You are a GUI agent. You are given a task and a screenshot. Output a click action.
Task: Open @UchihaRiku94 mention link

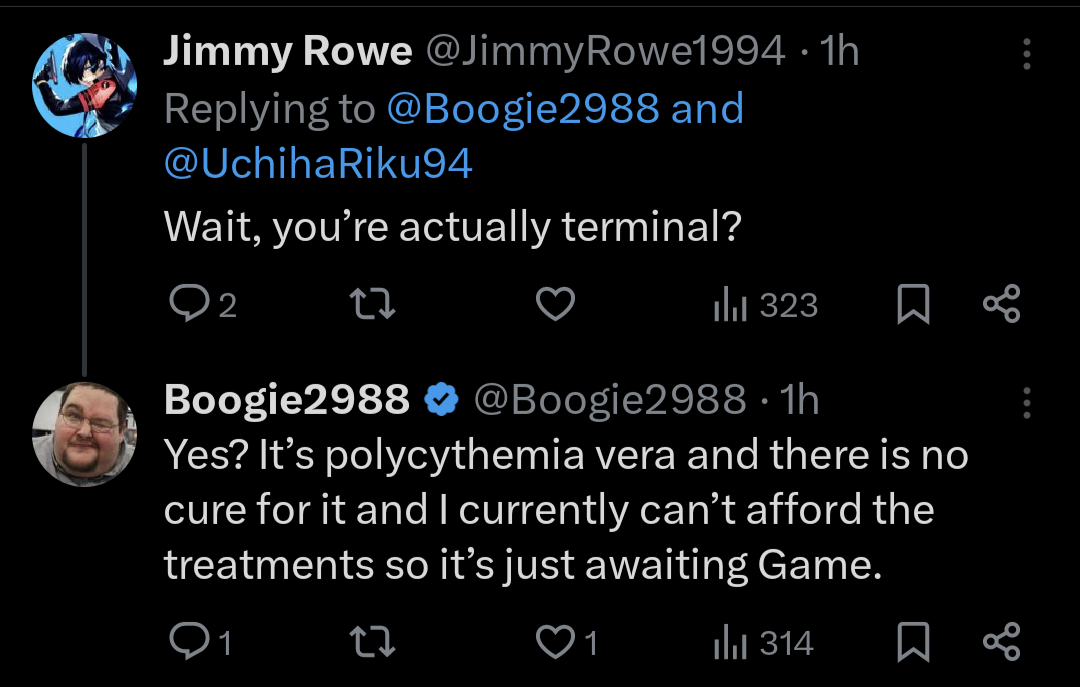pyautogui.click(x=318, y=164)
